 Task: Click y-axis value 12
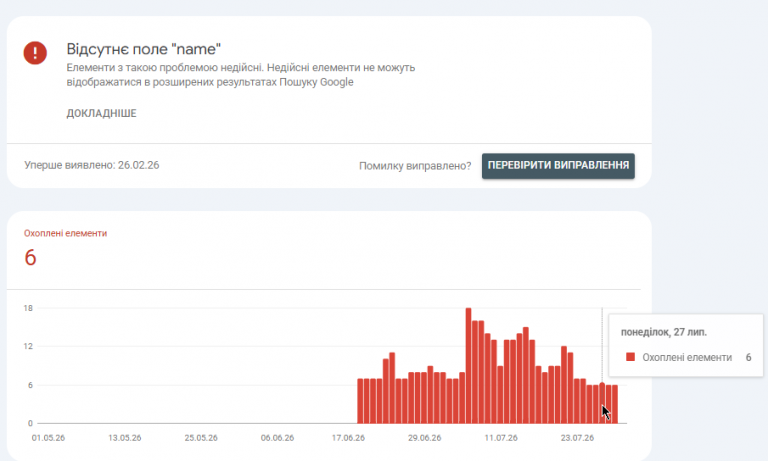28,346
